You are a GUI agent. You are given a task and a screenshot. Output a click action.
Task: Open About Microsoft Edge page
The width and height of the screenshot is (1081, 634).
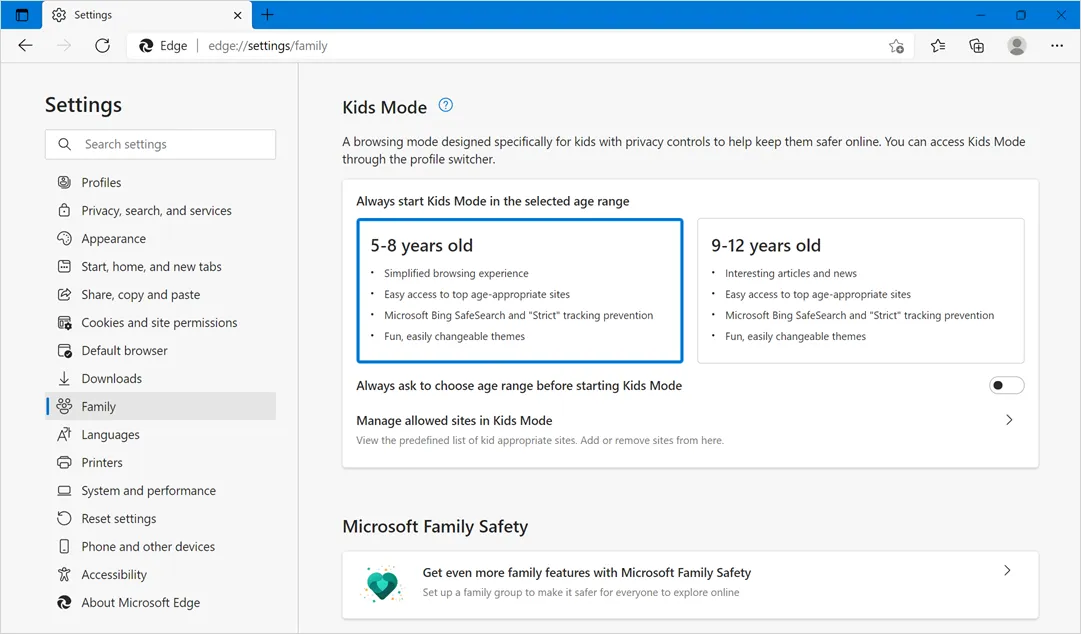(140, 603)
